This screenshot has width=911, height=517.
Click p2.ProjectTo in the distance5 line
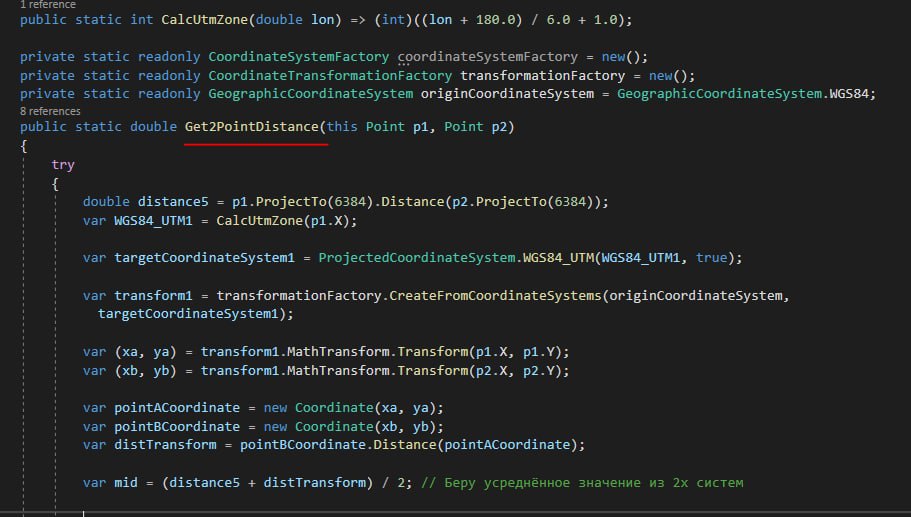[x=499, y=202]
